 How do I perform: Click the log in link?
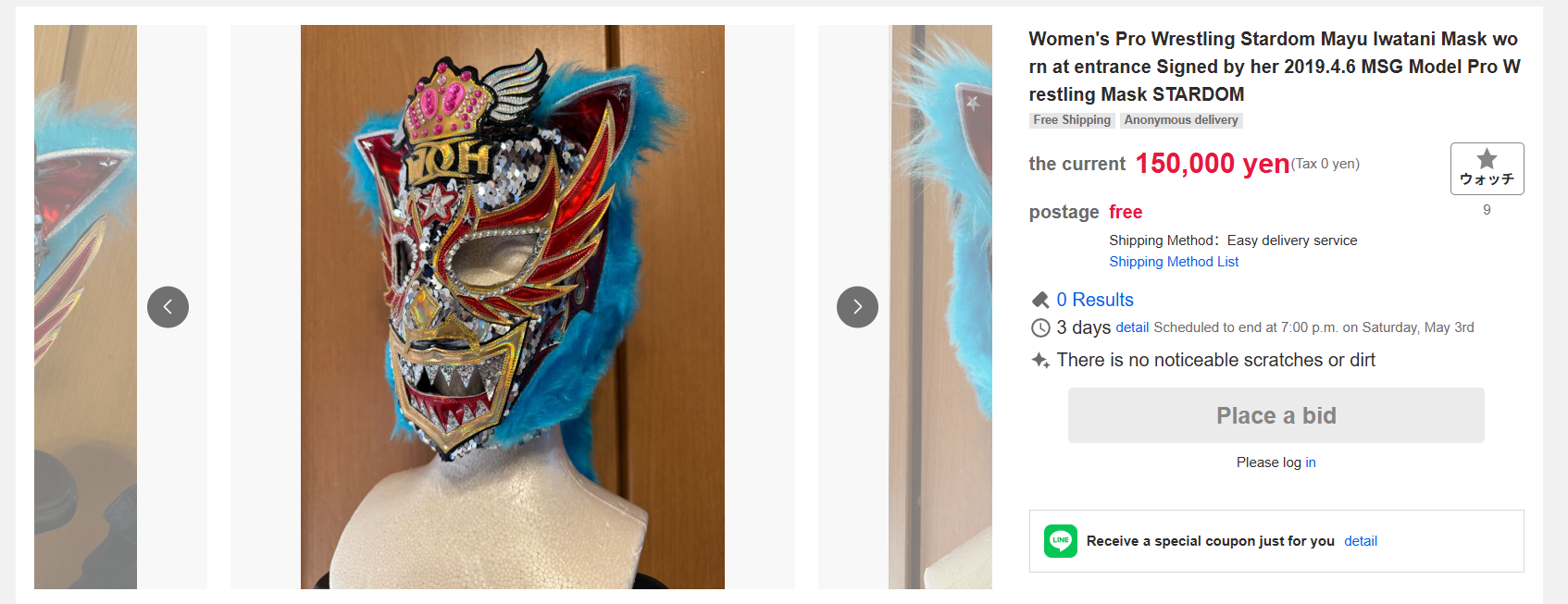click(1311, 462)
